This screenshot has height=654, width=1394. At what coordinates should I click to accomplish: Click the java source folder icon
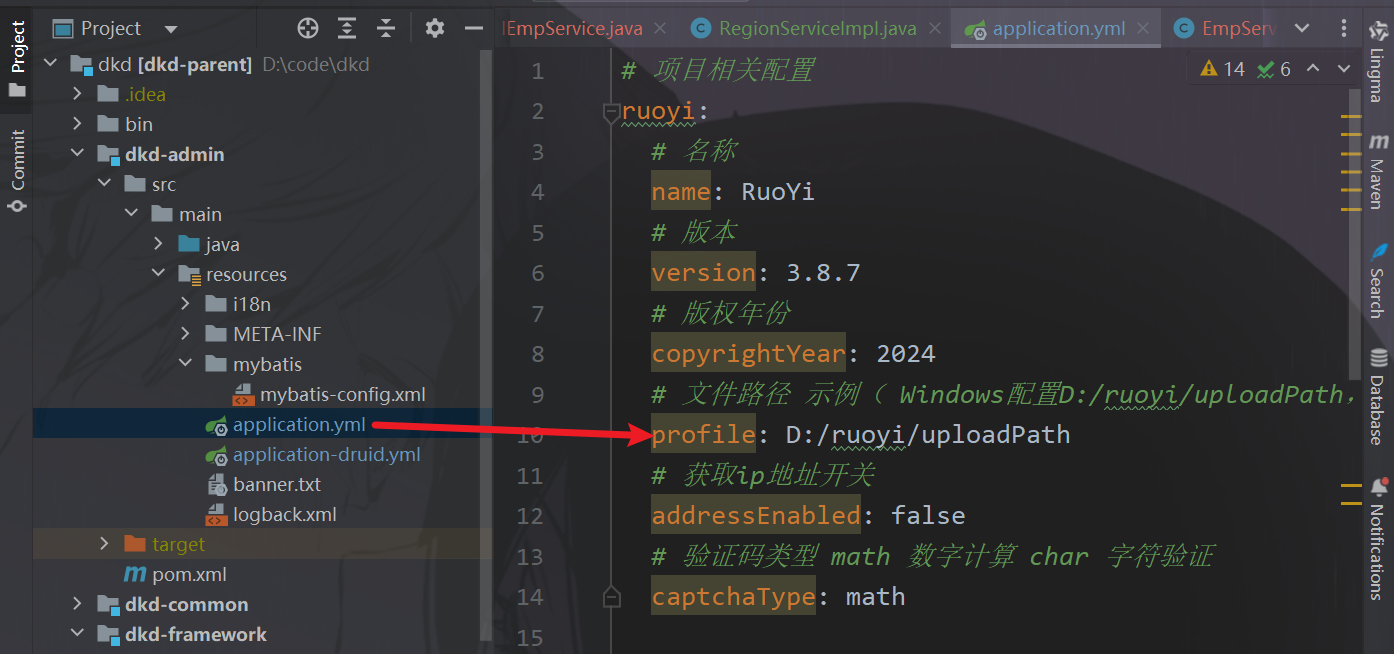(189, 245)
